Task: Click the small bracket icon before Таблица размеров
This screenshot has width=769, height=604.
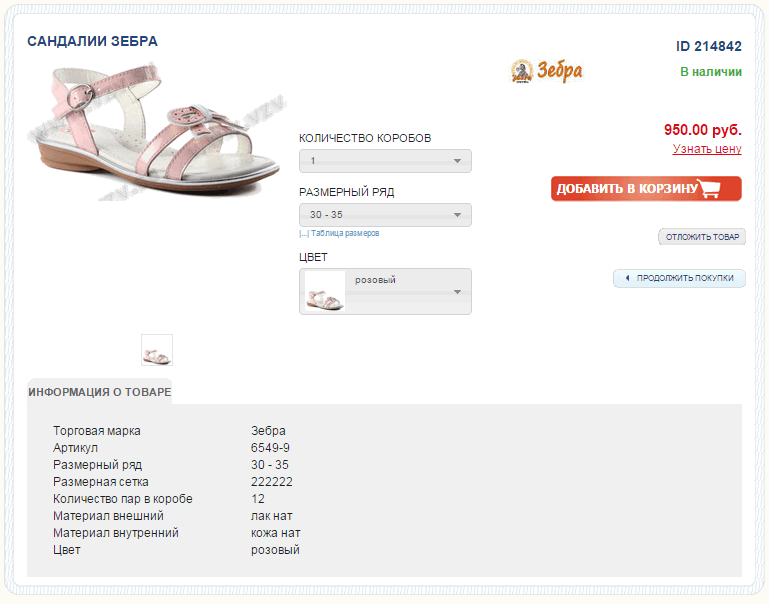Action: [303, 234]
